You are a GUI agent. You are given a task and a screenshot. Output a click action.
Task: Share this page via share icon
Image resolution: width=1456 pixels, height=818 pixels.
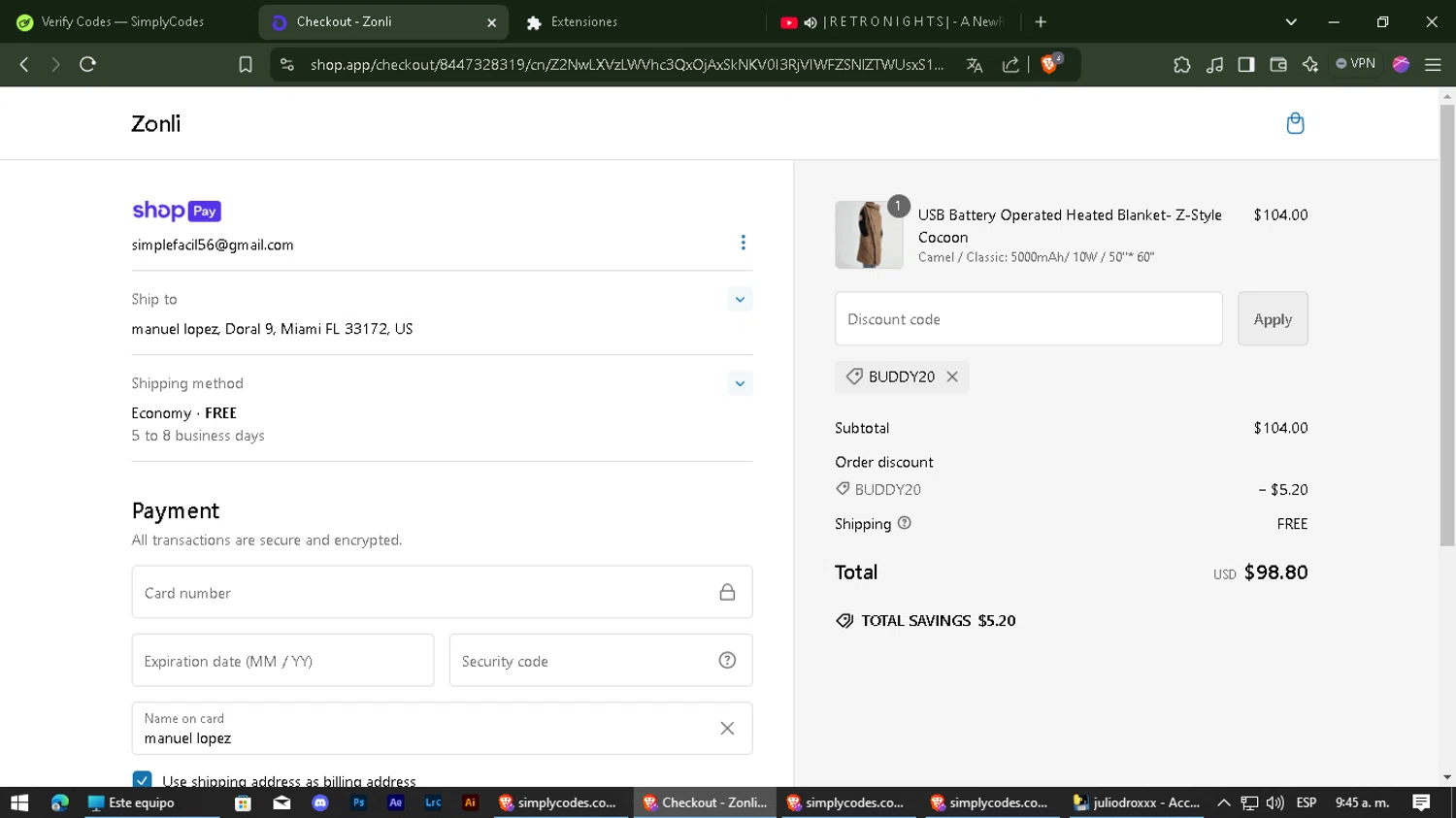click(1010, 64)
